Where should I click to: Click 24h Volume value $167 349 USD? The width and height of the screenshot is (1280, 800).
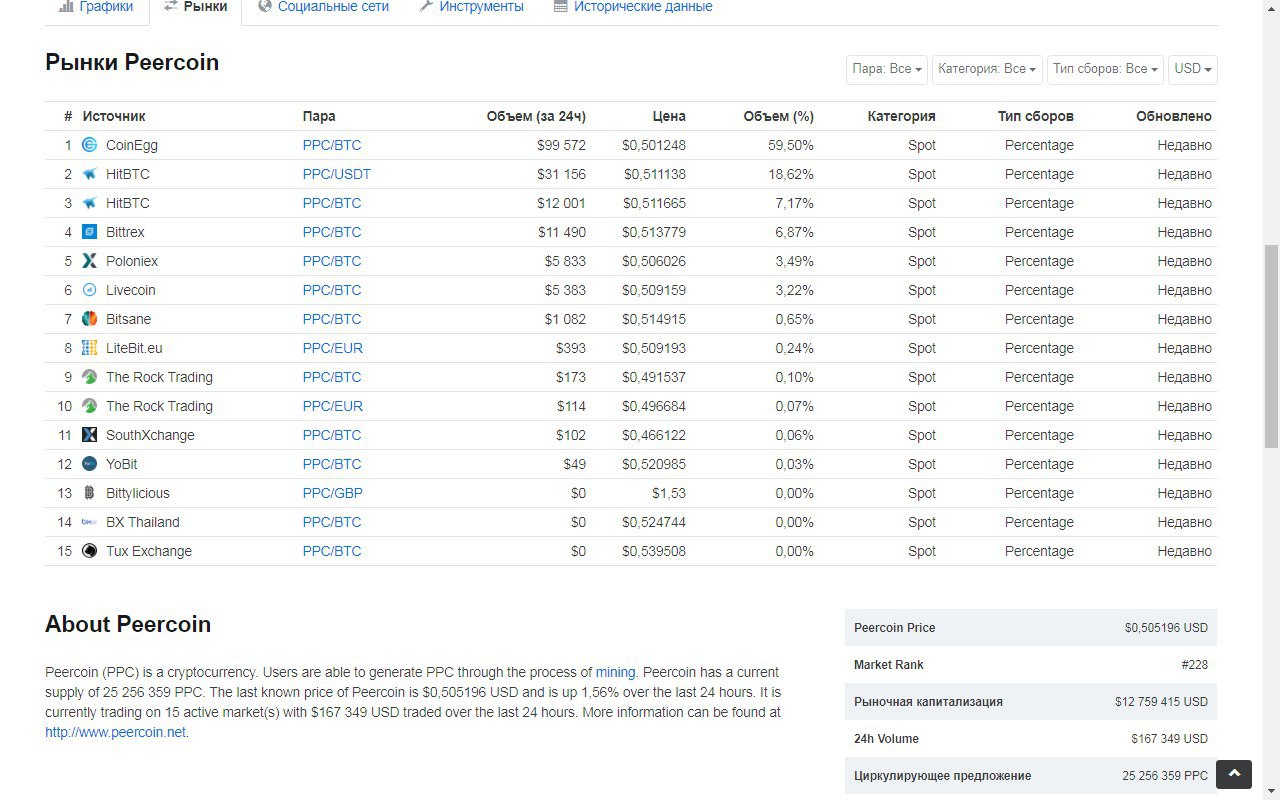pyautogui.click(x=1169, y=739)
